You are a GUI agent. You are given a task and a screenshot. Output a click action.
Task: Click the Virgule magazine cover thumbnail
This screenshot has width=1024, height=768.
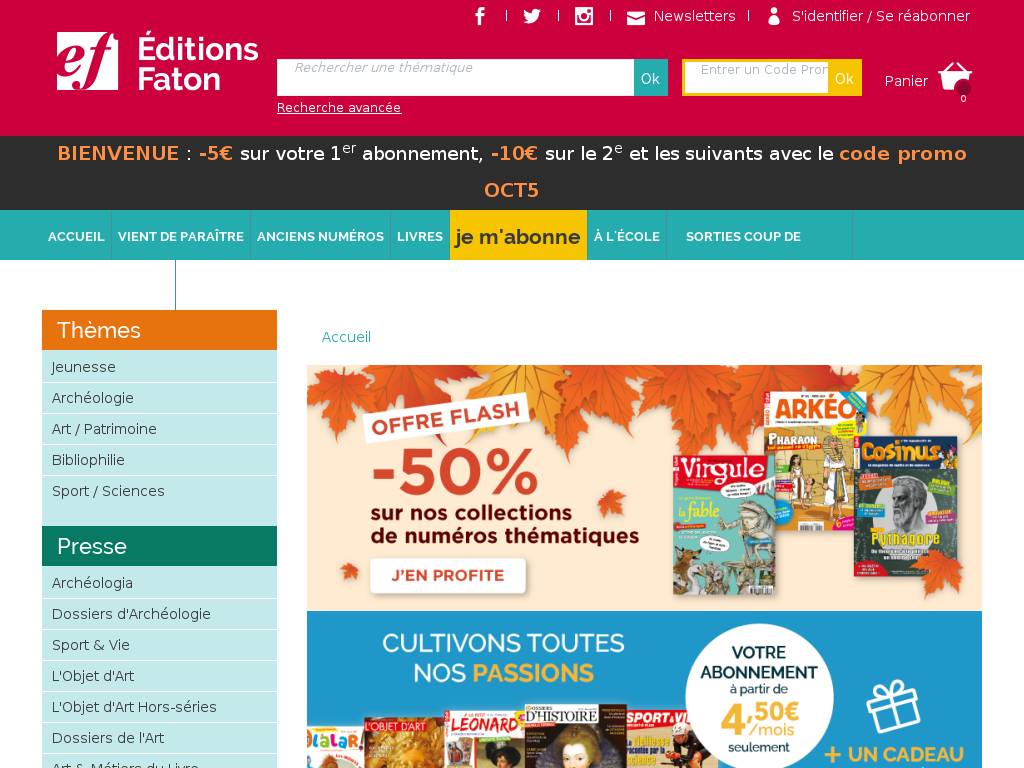724,524
